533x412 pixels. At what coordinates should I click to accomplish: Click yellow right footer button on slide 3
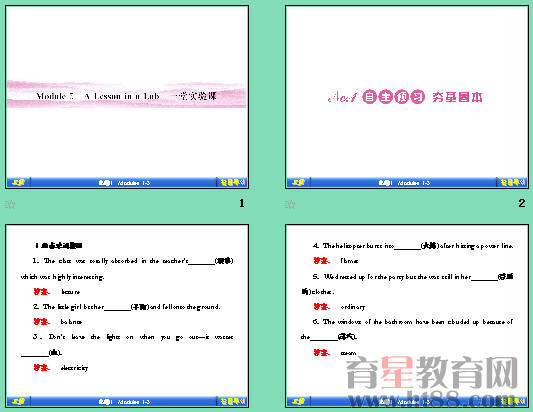[232, 401]
